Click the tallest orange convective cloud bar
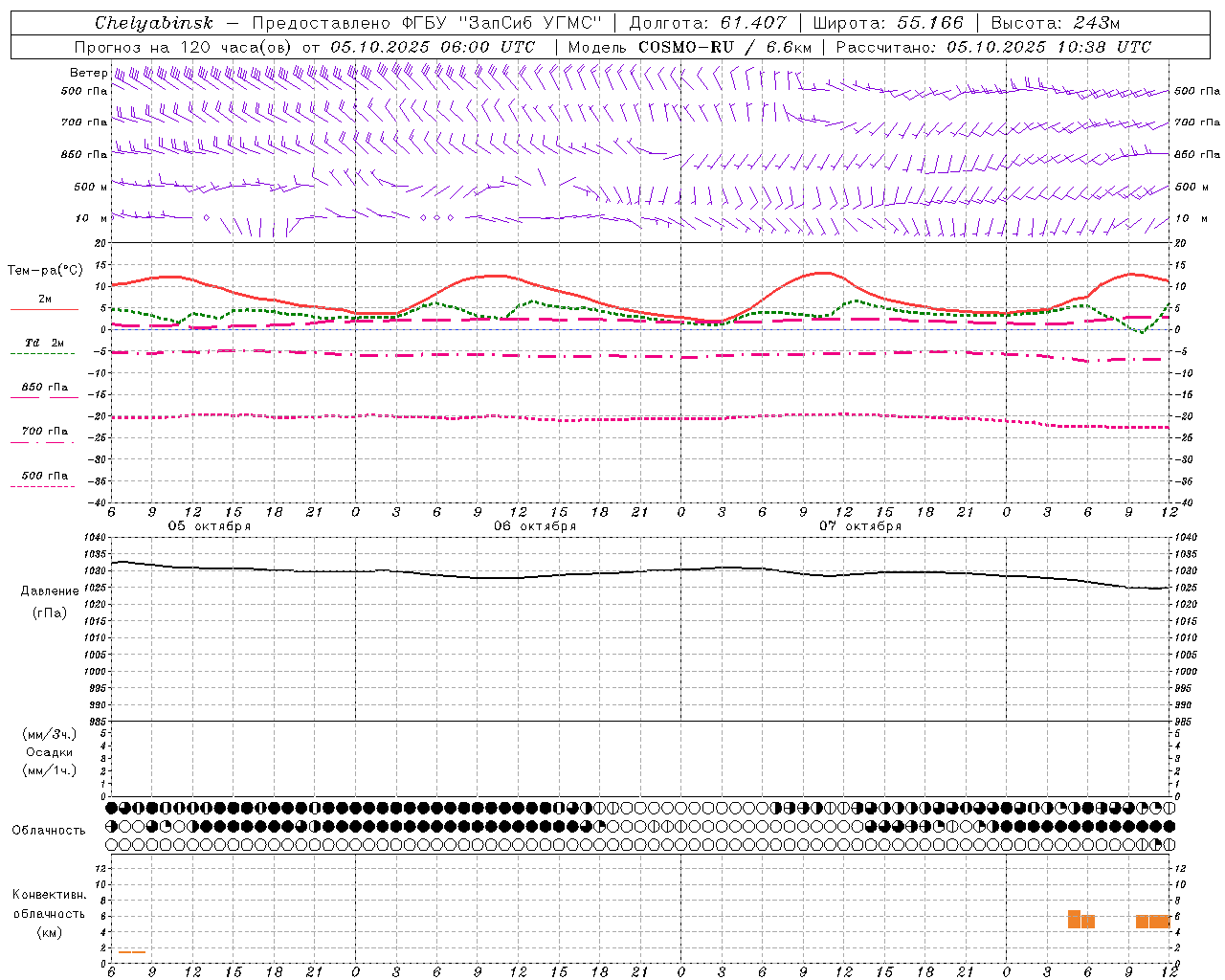The image size is (1225, 980). (x=1074, y=919)
